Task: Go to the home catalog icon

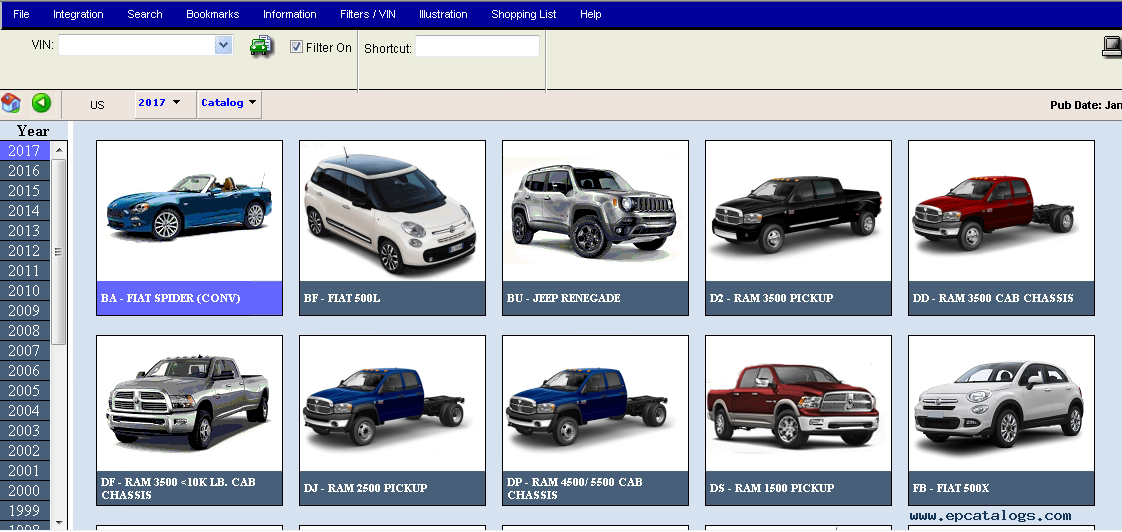Action: click(x=11, y=103)
